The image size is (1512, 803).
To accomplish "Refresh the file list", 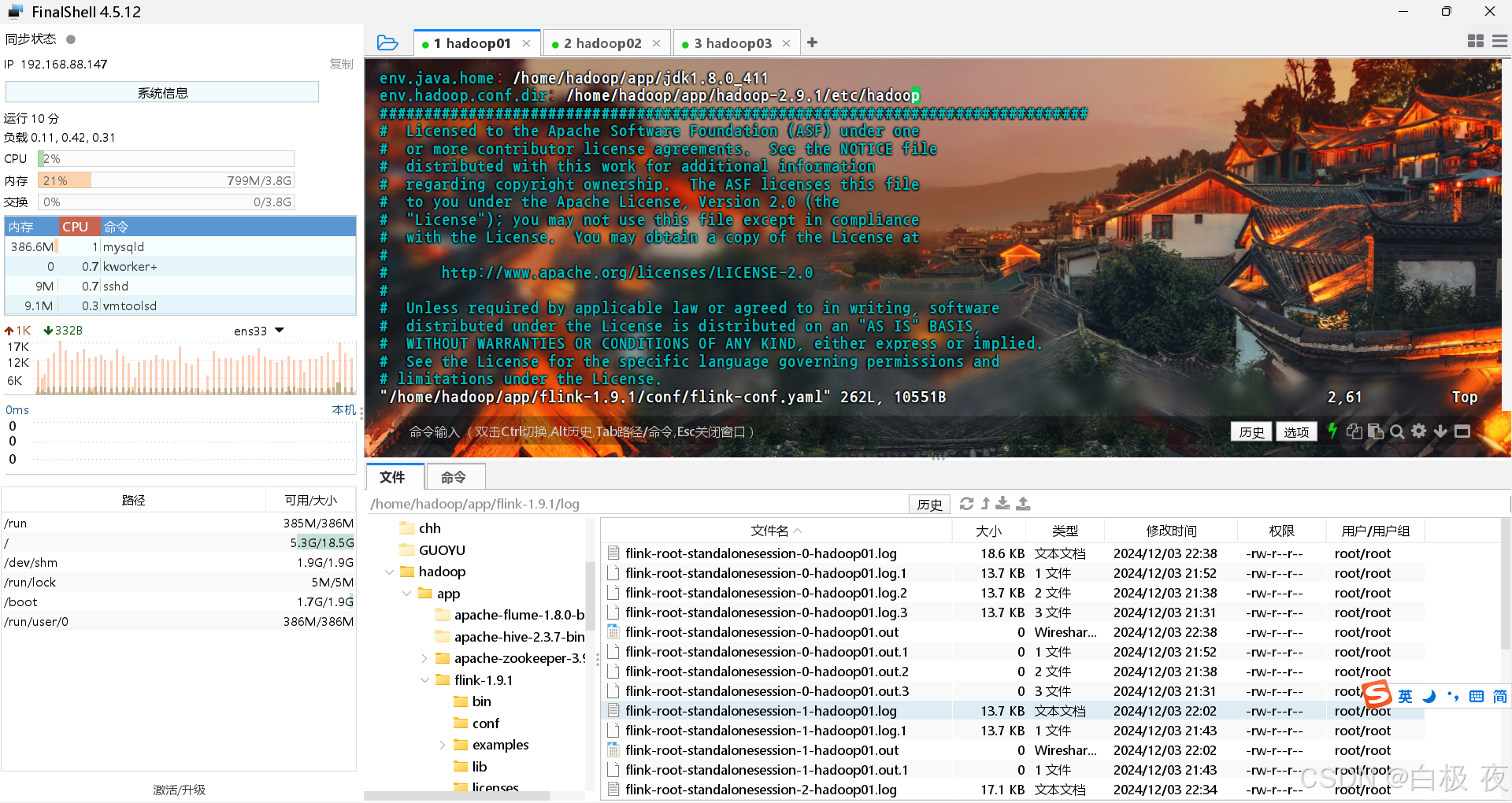I will tap(966, 503).
